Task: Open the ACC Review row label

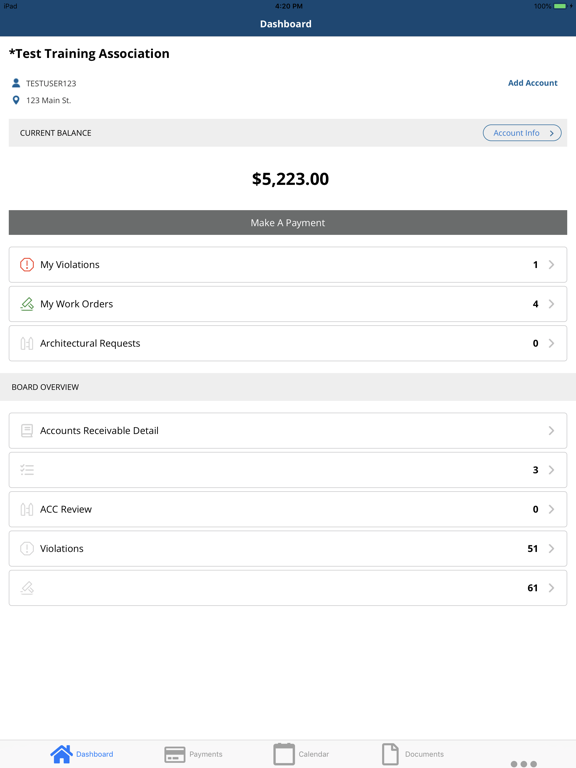Action: pyautogui.click(x=66, y=509)
